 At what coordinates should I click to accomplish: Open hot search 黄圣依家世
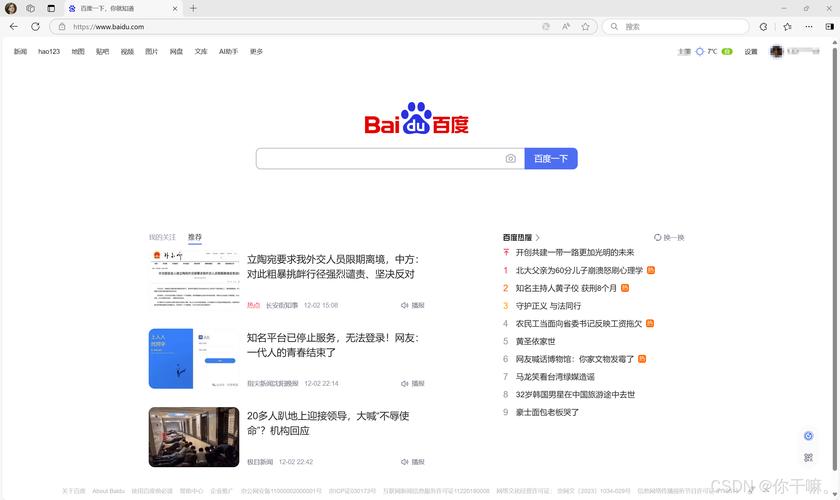(x=535, y=341)
